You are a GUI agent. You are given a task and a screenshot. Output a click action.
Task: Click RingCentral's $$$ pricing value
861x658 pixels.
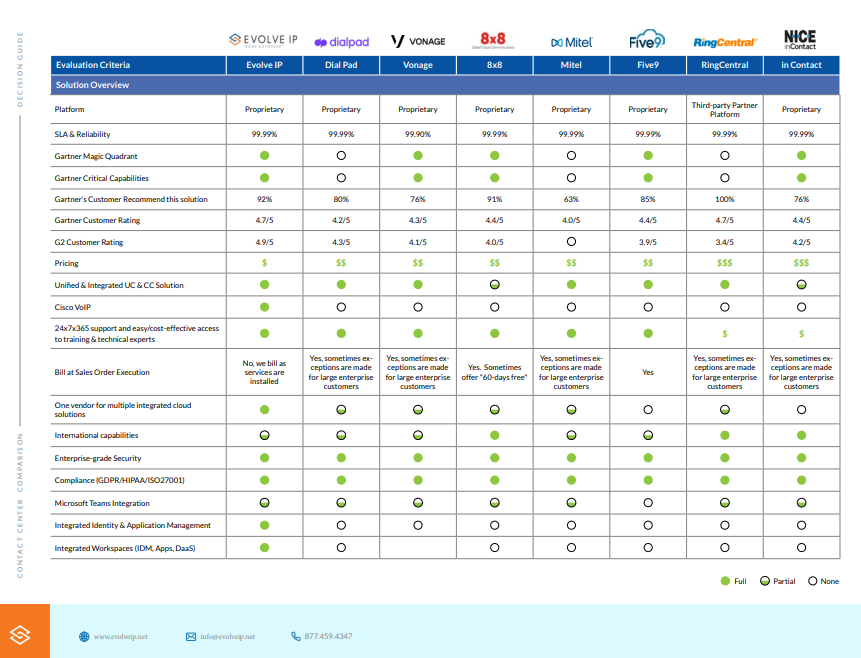click(x=725, y=263)
